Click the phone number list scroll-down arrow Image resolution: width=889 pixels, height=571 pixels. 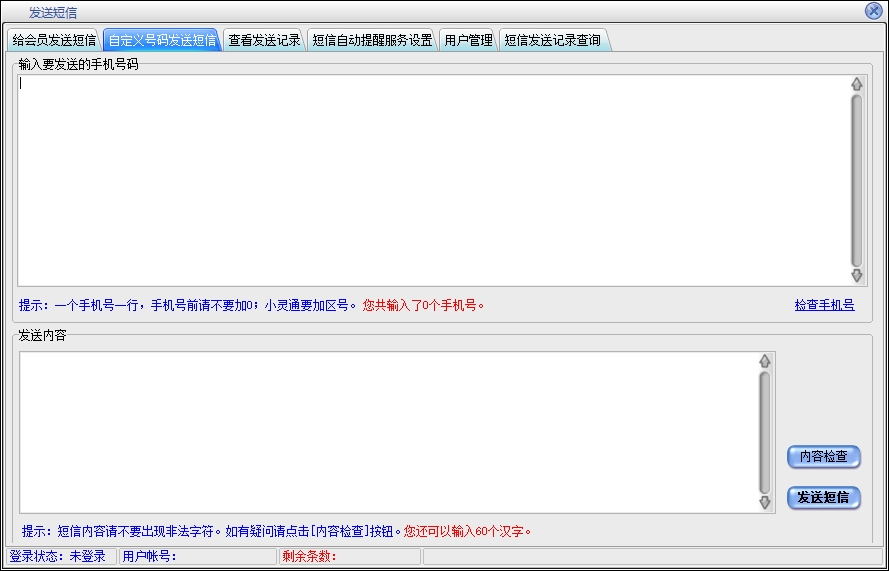pyautogui.click(x=856, y=275)
